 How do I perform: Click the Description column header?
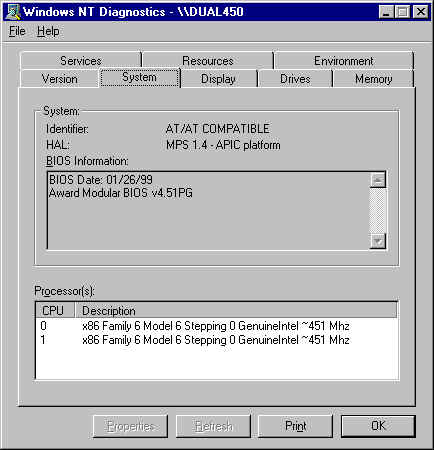tap(236, 310)
